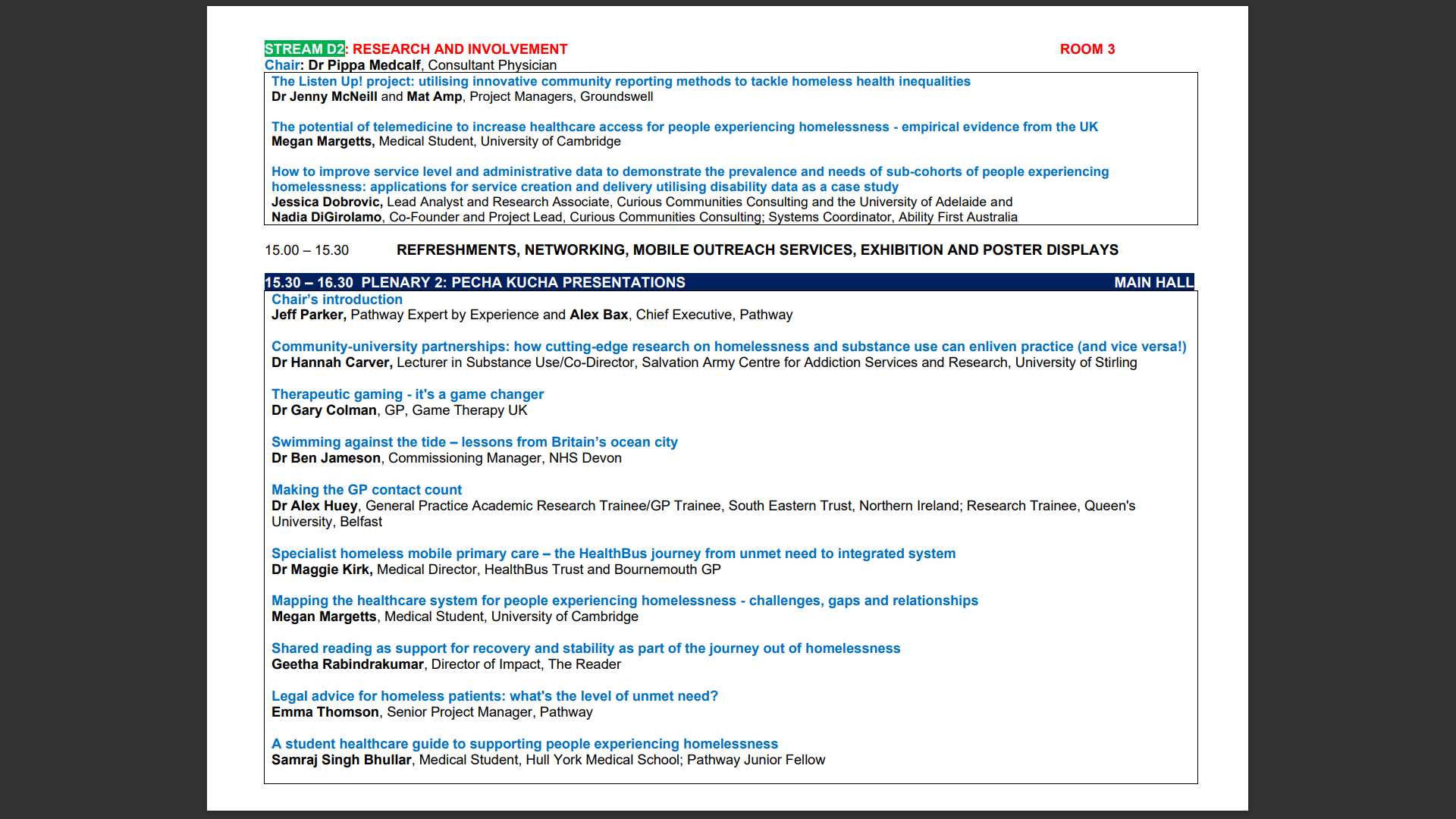Click 'University, Belfast' continuation line

point(327,522)
